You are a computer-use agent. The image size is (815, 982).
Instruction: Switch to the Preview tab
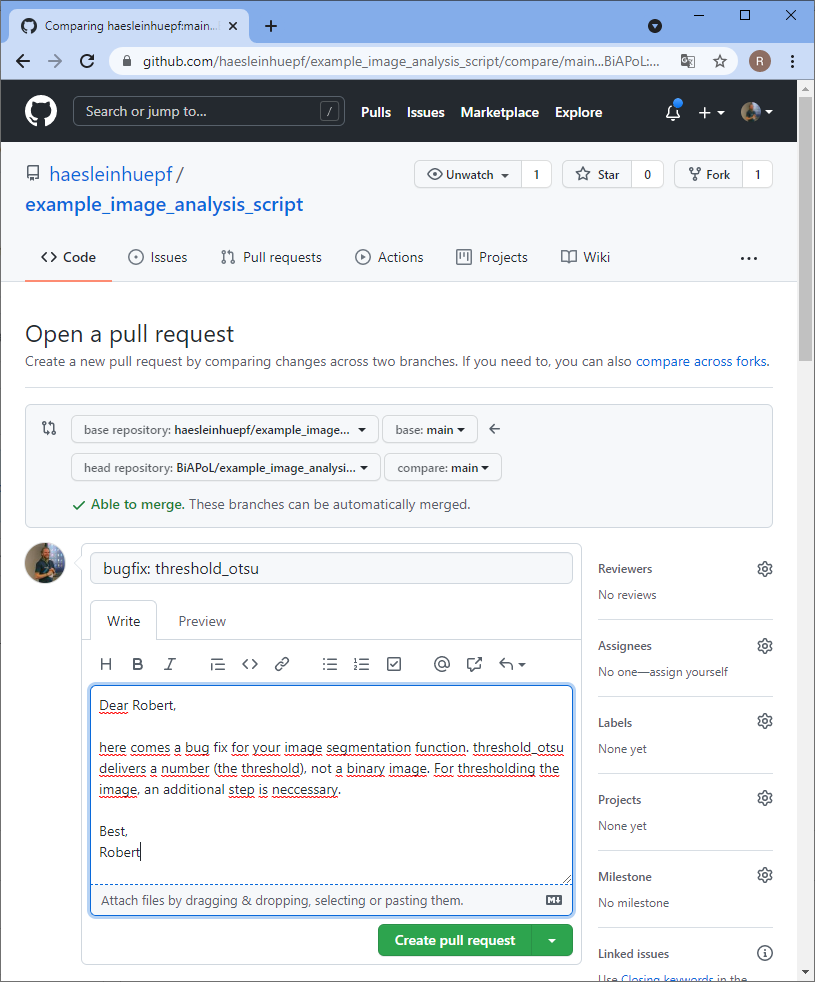tap(202, 621)
